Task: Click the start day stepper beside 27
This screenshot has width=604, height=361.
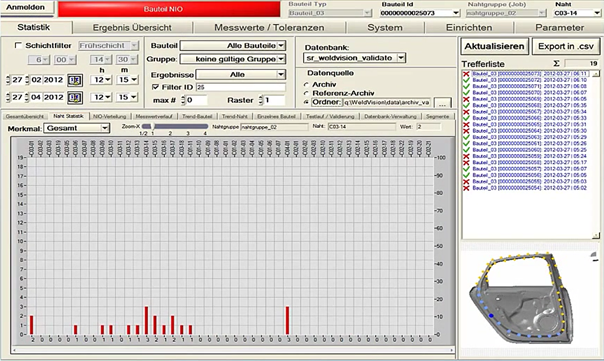Action: click(8, 80)
